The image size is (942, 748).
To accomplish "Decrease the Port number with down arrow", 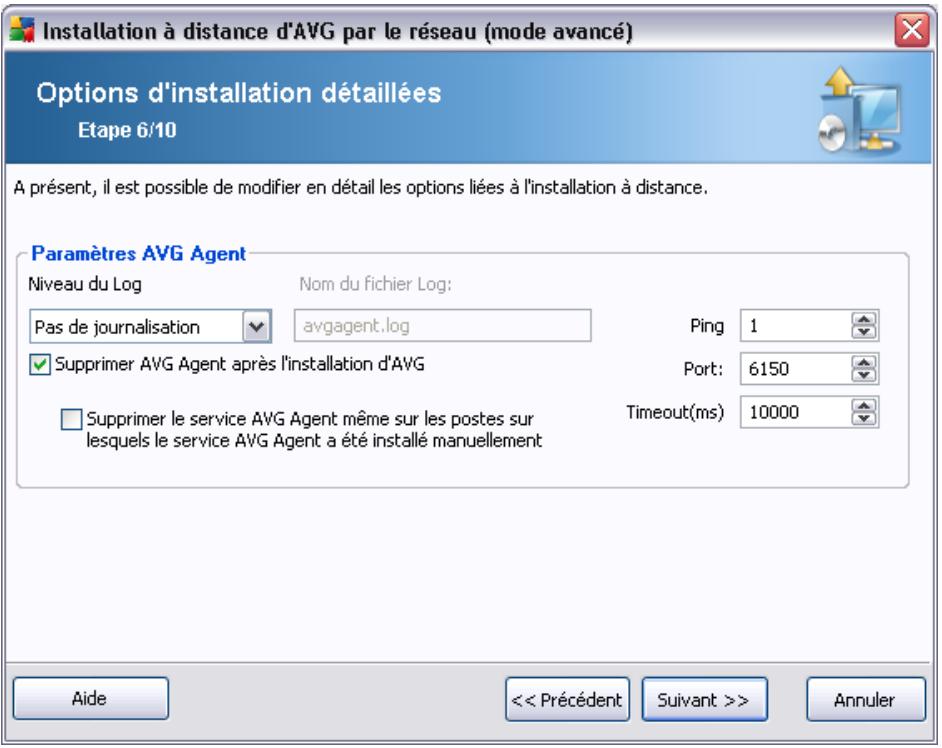I will (x=865, y=376).
